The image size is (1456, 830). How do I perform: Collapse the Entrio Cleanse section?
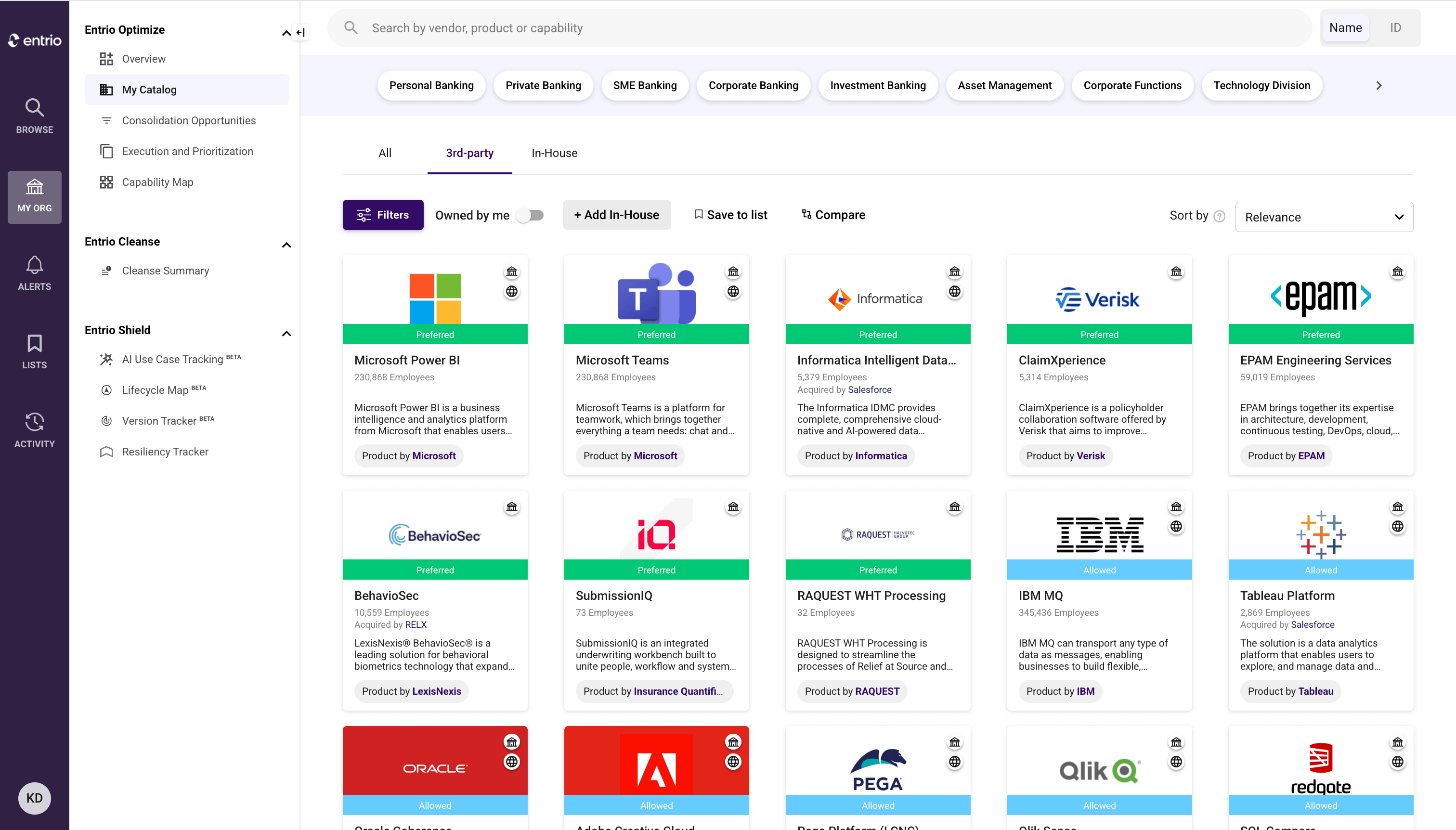[x=286, y=245]
